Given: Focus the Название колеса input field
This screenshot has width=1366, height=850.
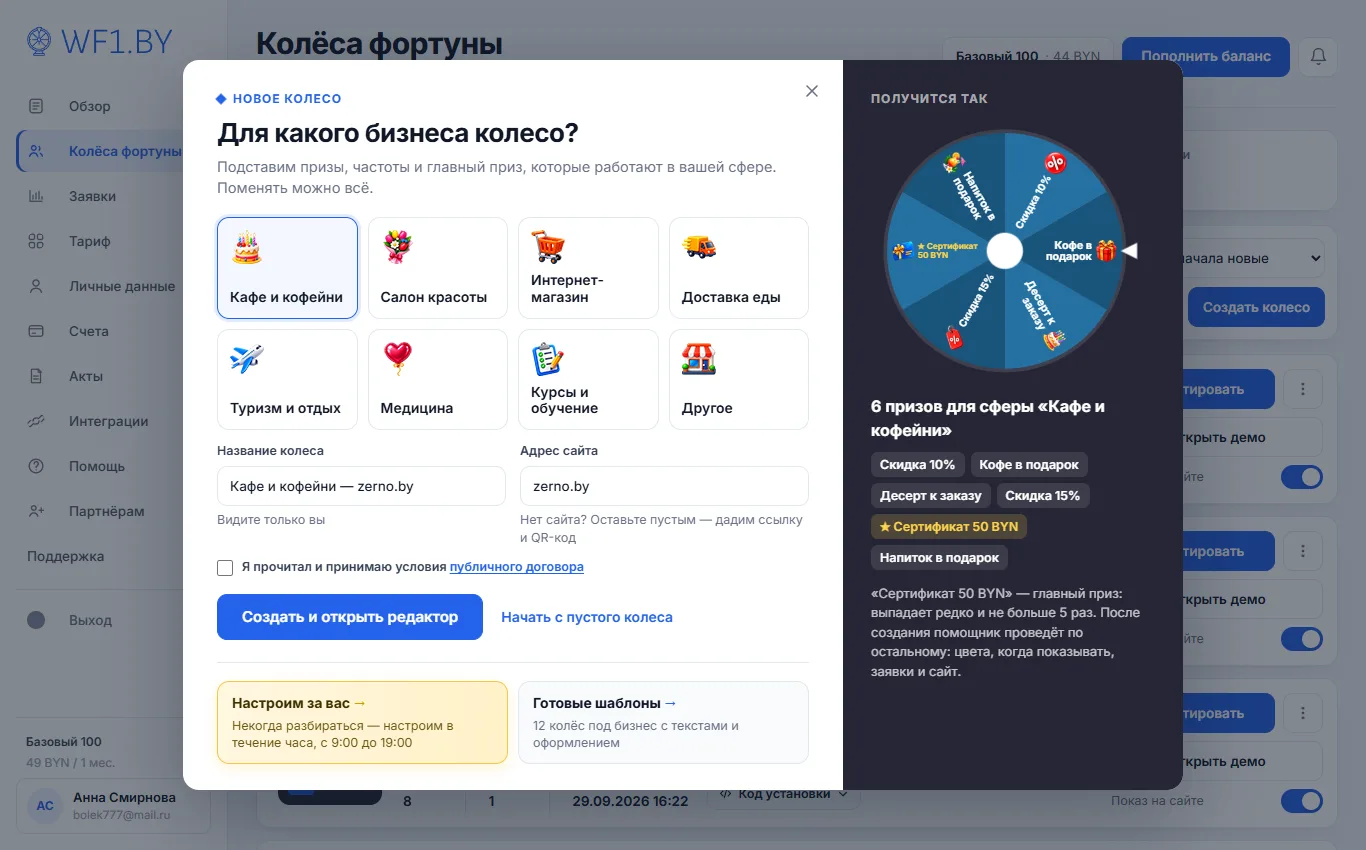Looking at the screenshot, I should (x=361, y=486).
